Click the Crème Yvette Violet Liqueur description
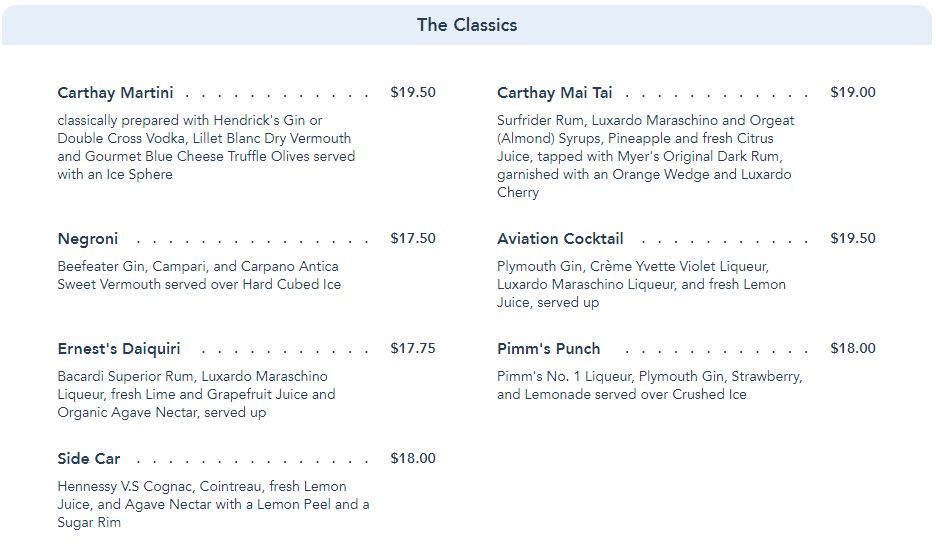The image size is (936, 548). click(x=641, y=284)
